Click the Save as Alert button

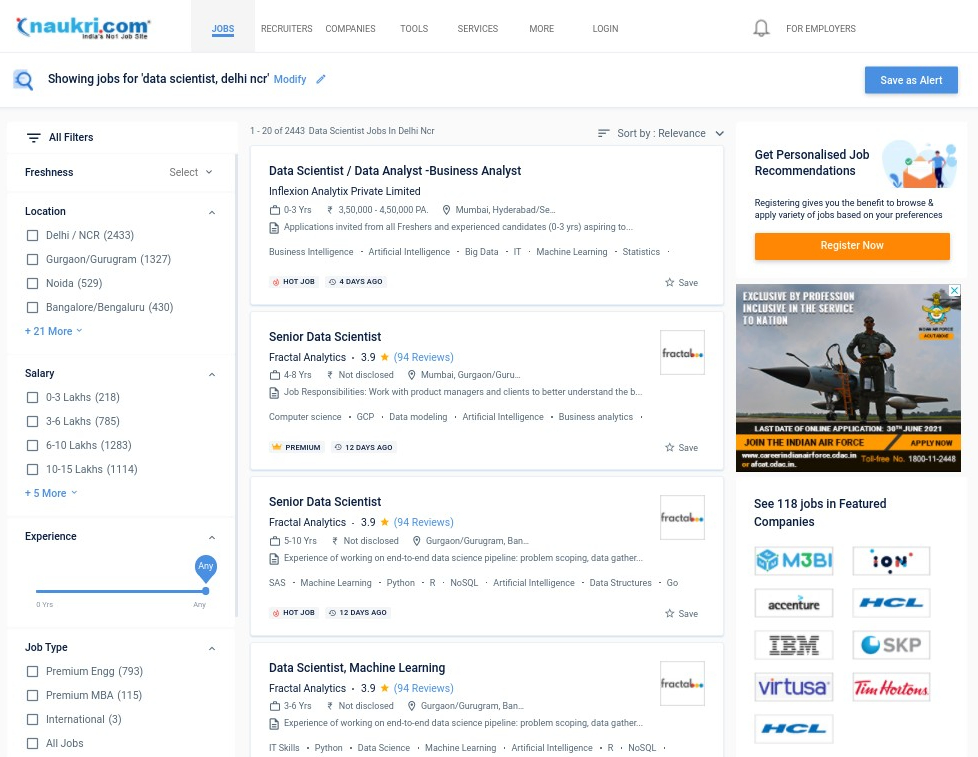point(911,80)
